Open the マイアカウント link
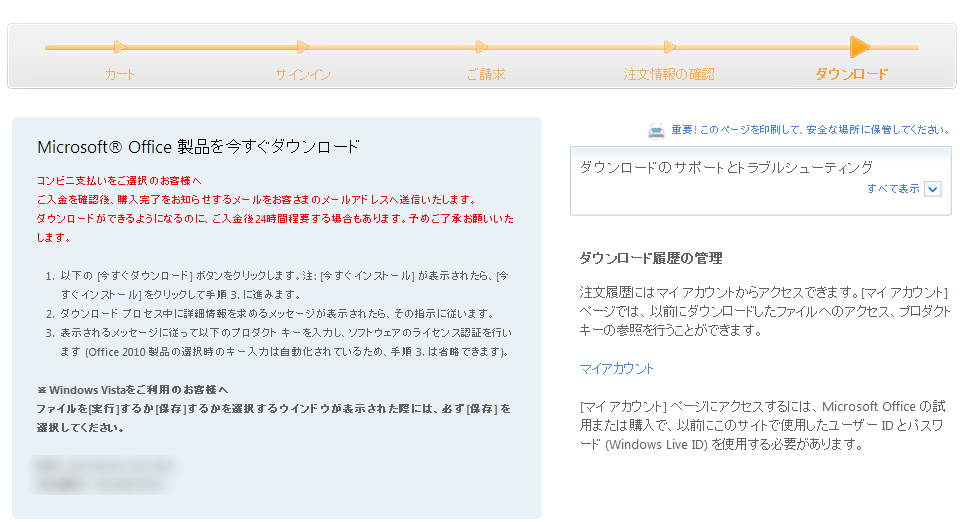Image resolution: width=960 pixels, height=522 pixels. 617,369
